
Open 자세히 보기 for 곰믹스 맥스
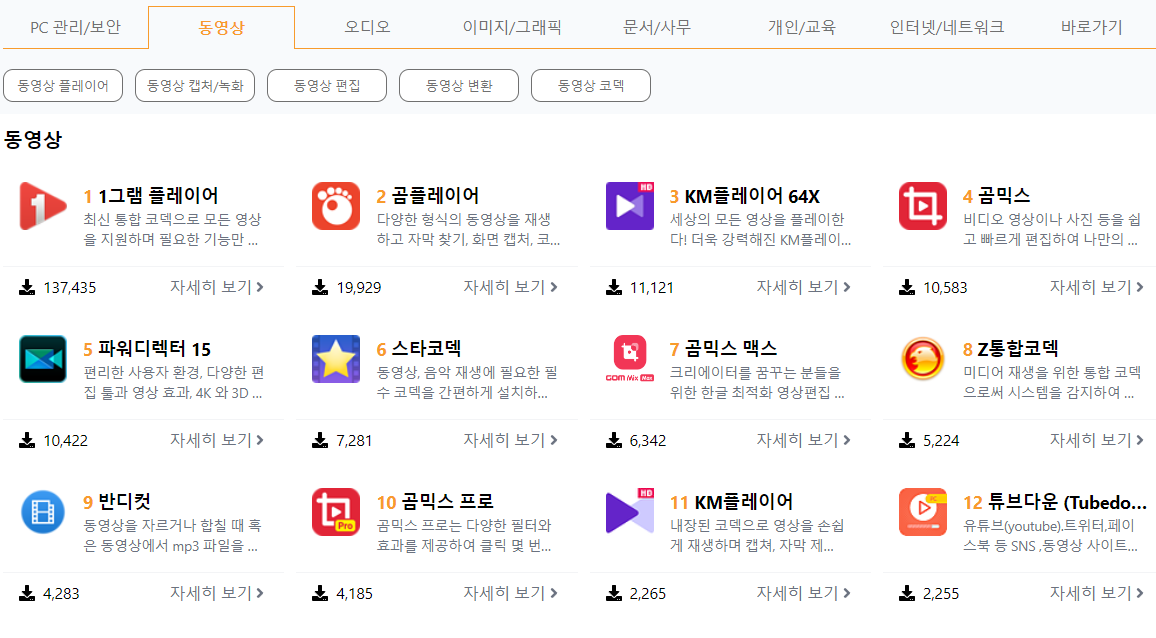804,440
